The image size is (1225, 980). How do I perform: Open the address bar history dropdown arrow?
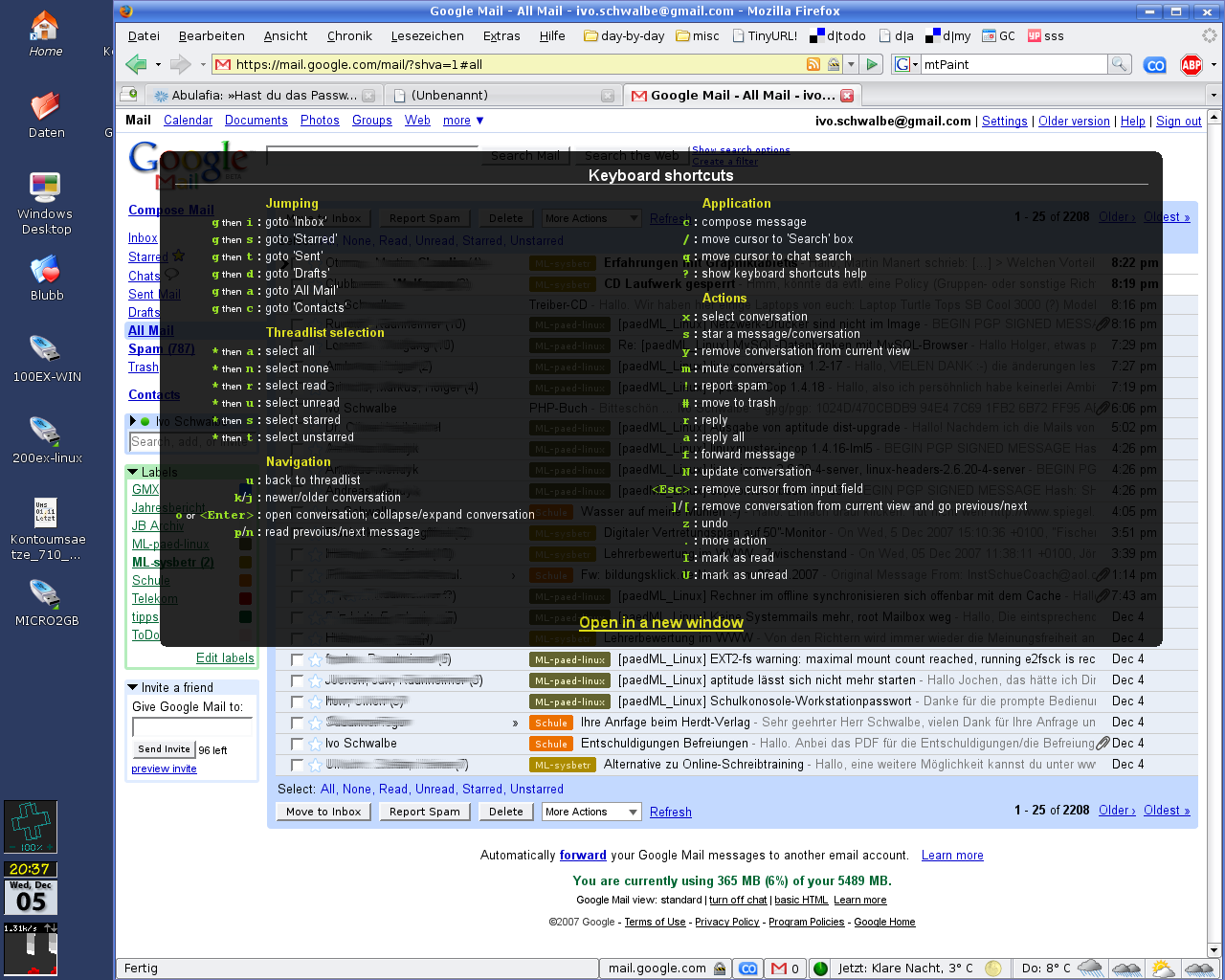pos(852,64)
